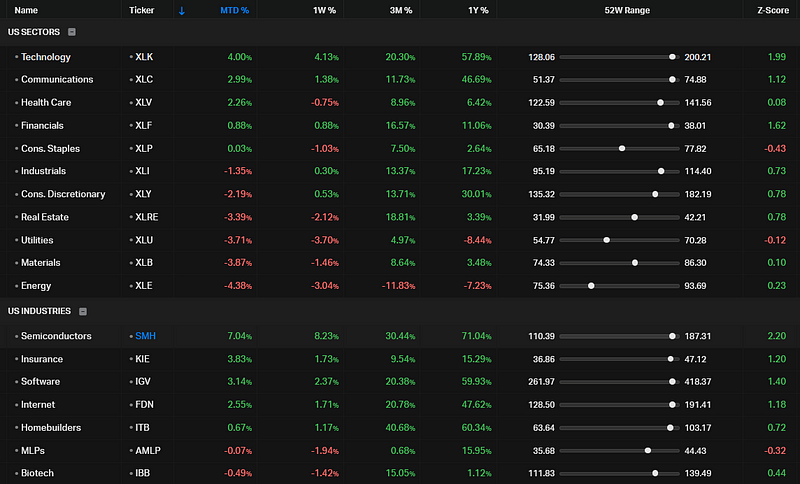The image size is (800, 484).
Task: Click the XLE ticker
Action: tap(144, 286)
